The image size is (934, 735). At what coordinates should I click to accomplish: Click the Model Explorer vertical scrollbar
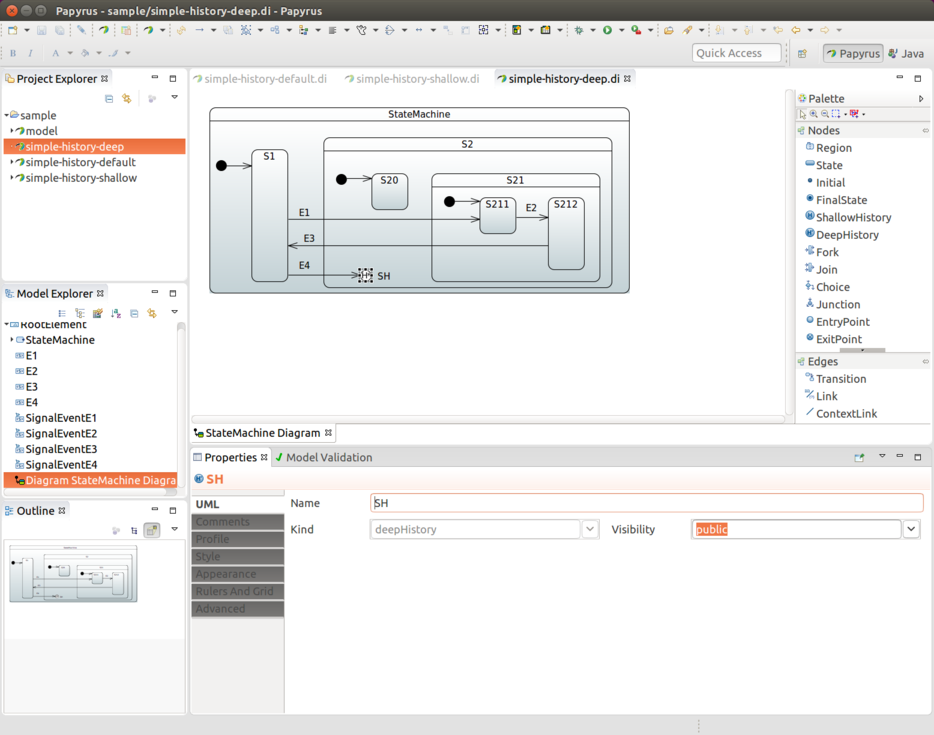pos(180,405)
